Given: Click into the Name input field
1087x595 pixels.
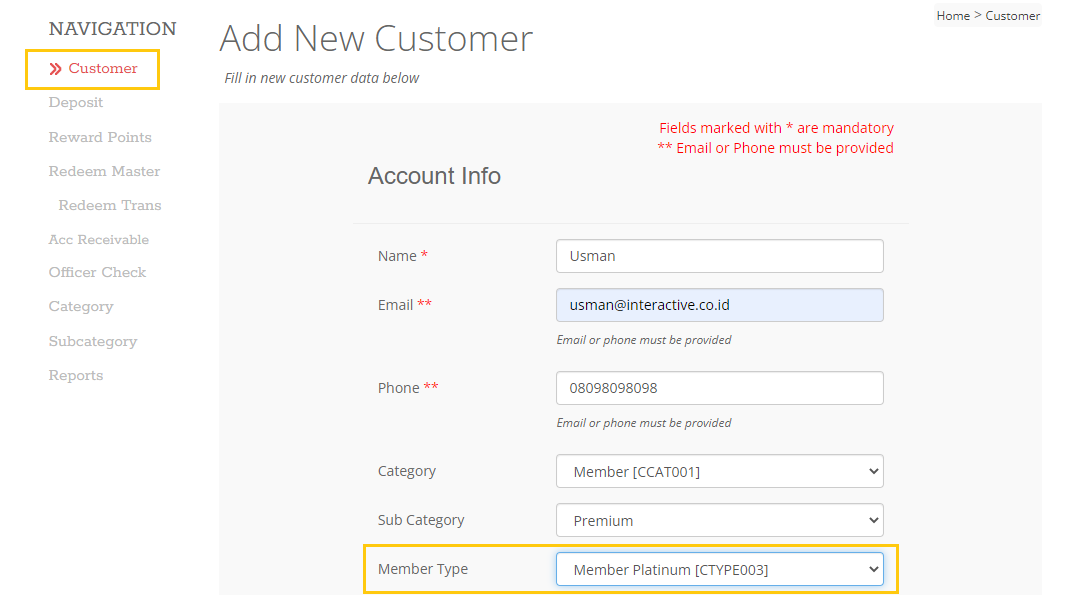Looking at the screenshot, I should click(x=719, y=256).
